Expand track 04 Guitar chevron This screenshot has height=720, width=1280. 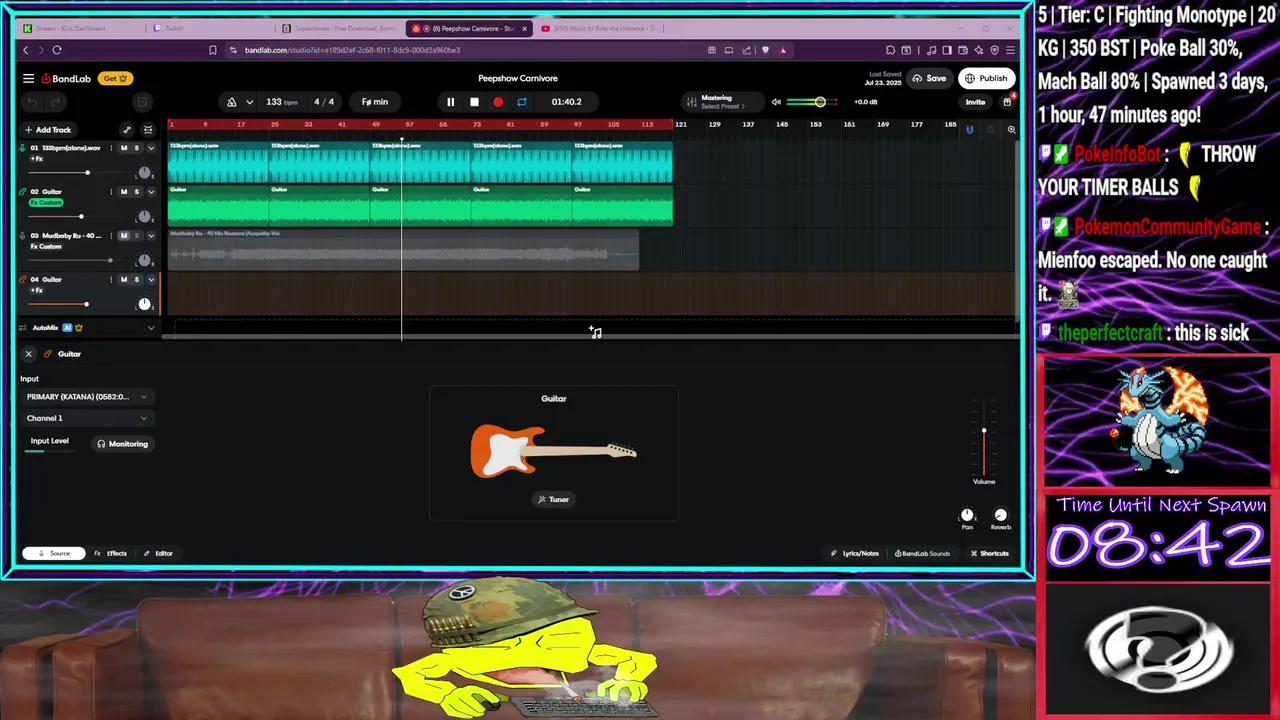pos(151,280)
